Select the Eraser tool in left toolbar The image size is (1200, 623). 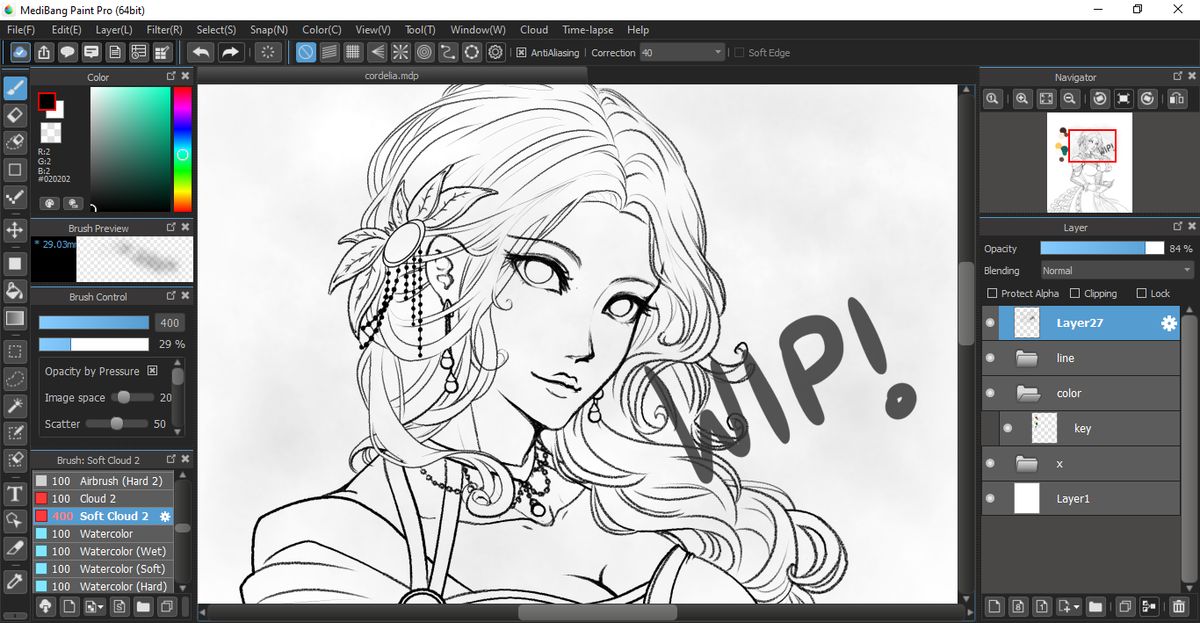point(15,115)
